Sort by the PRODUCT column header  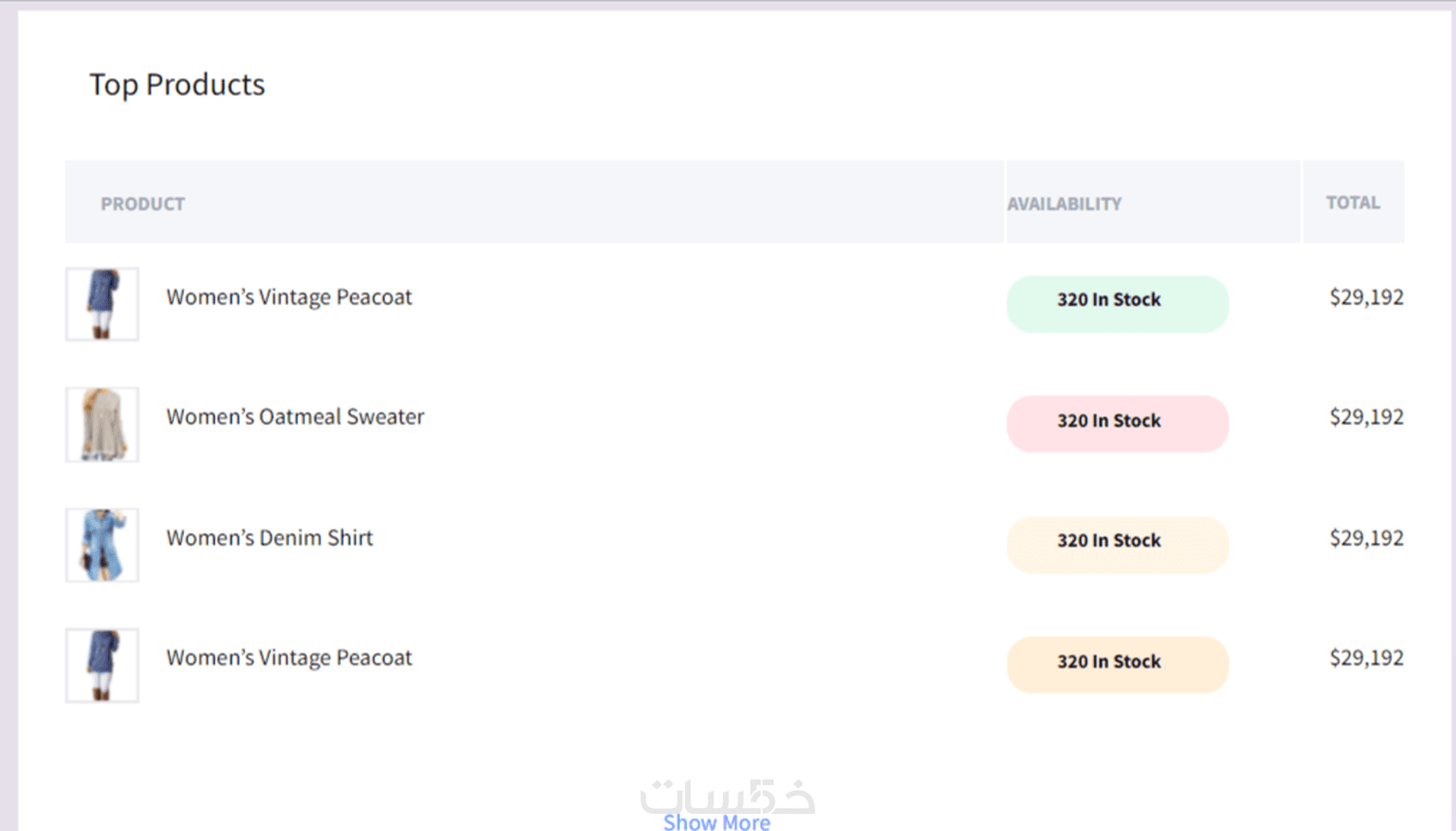click(143, 204)
